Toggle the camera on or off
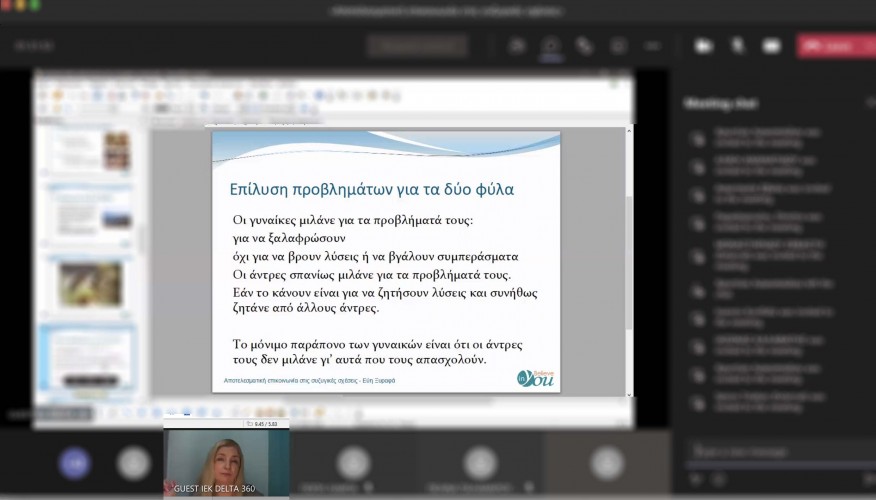The height and width of the screenshot is (500, 876). (x=704, y=46)
